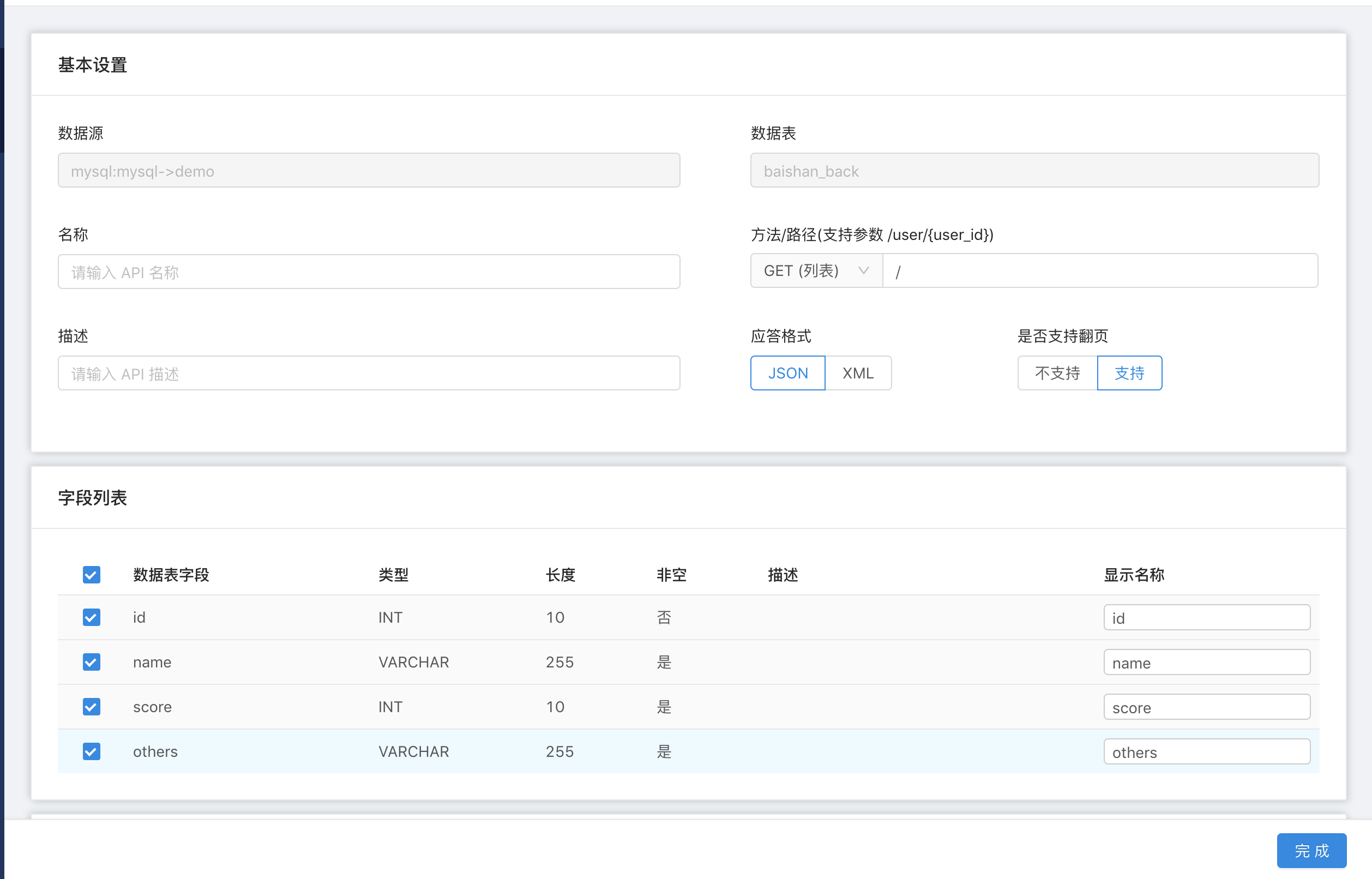The height and width of the screenshot is (879, 1372).
Task: Focus the API 描述 input field
Action: pos(369,374)
